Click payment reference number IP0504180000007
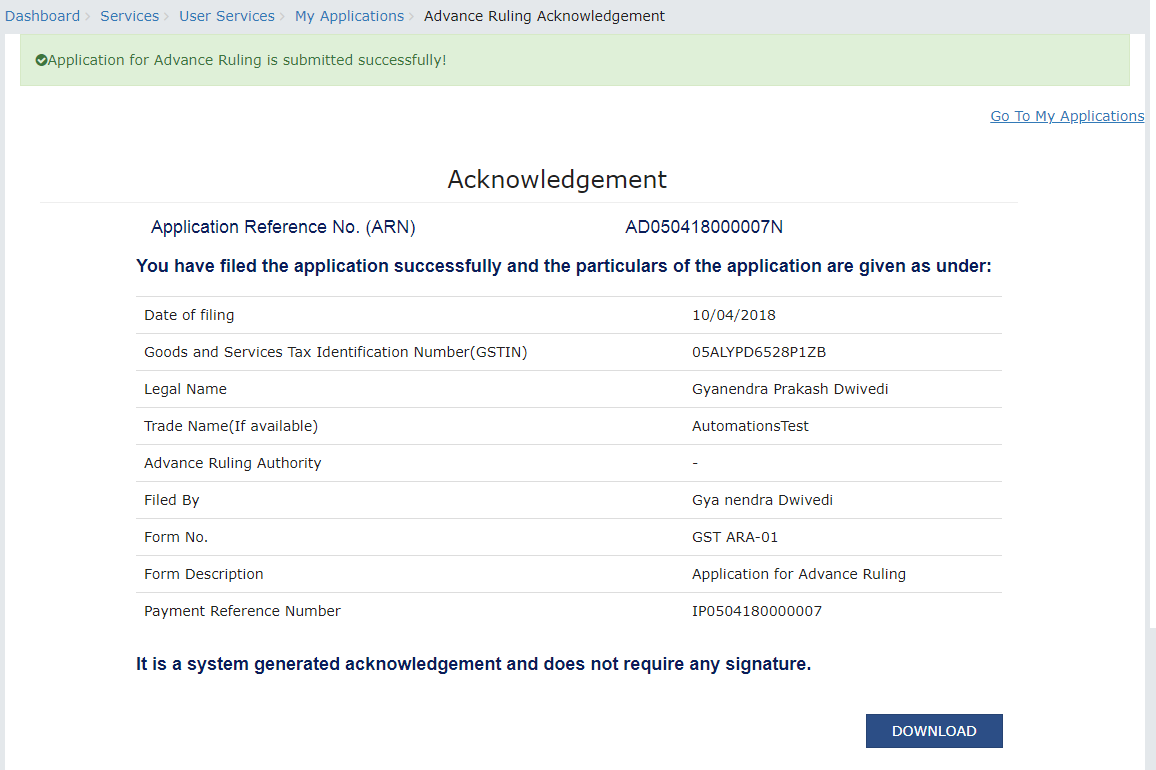This screenshot has width=1156, height=770. point(756,611)
